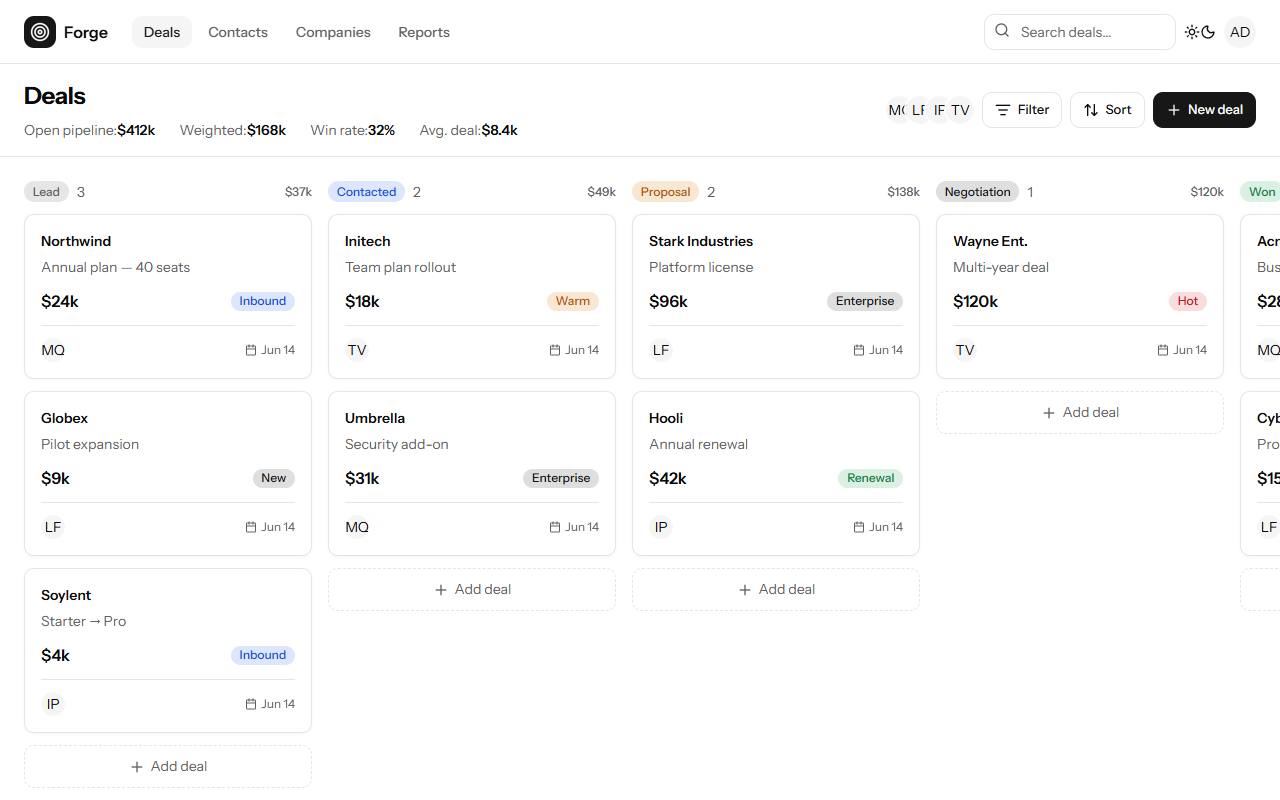Click the Inbound tag on Soylent
Viewport: 1280px width, 800px height.
tap(263, 655)
